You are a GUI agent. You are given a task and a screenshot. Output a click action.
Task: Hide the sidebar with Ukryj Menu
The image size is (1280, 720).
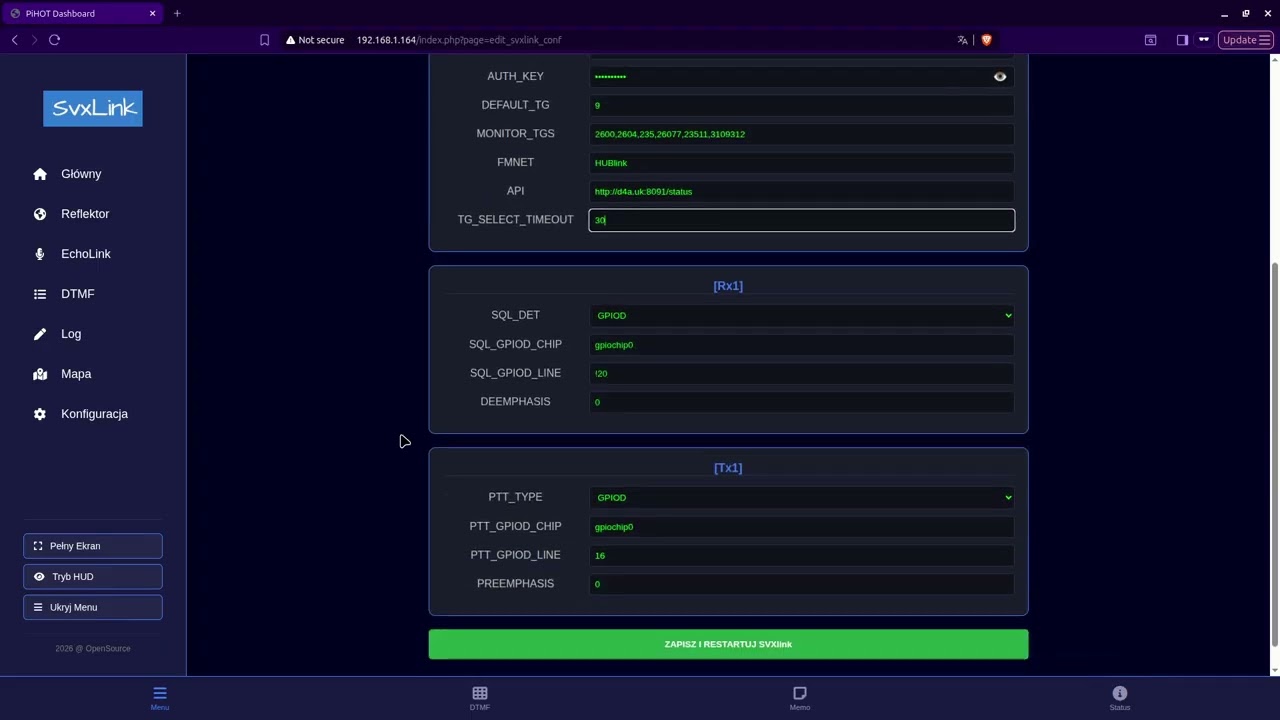(93, 607)
